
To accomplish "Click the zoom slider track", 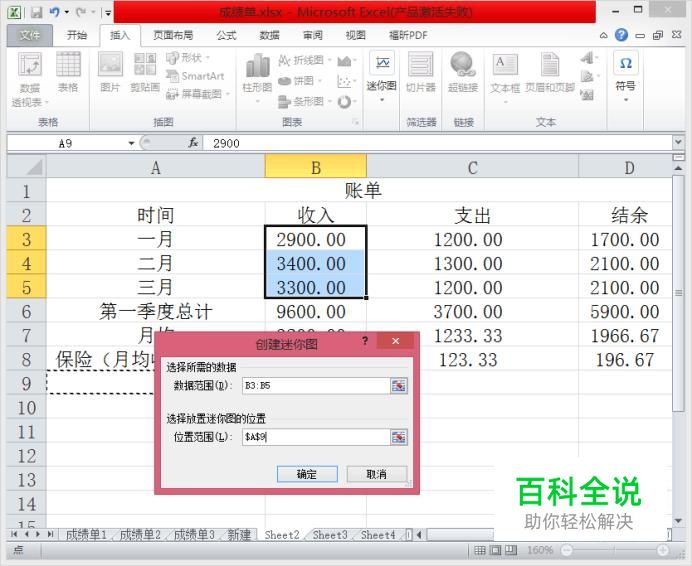I will click(615, 550).
